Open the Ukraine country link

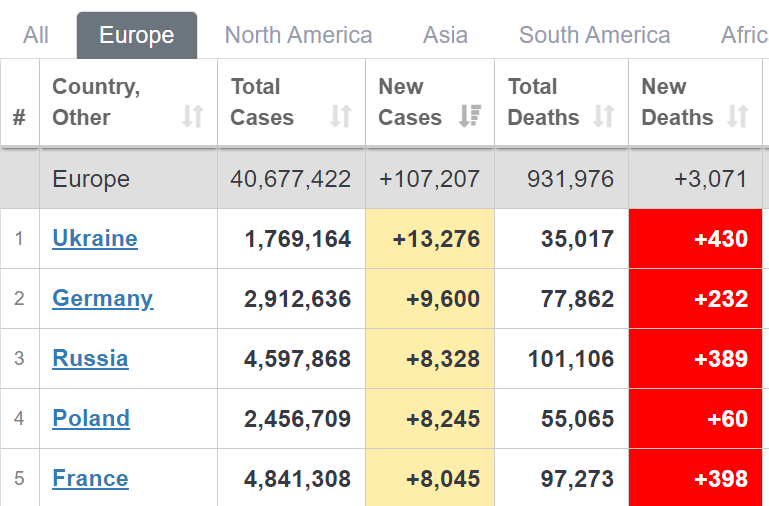pos(95,239)
